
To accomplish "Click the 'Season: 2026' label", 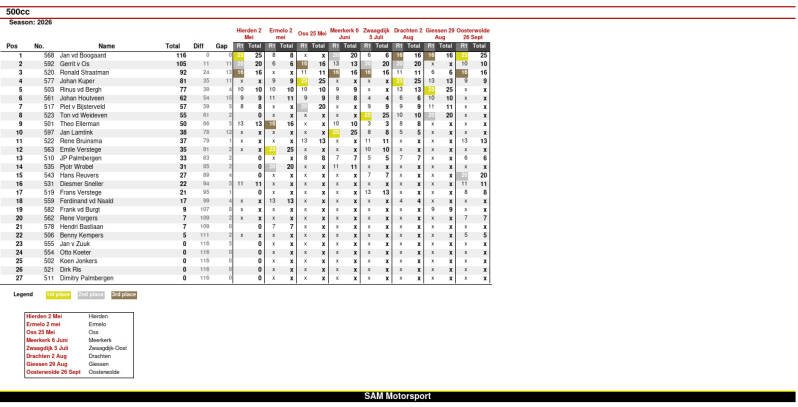I will (31, 22).
